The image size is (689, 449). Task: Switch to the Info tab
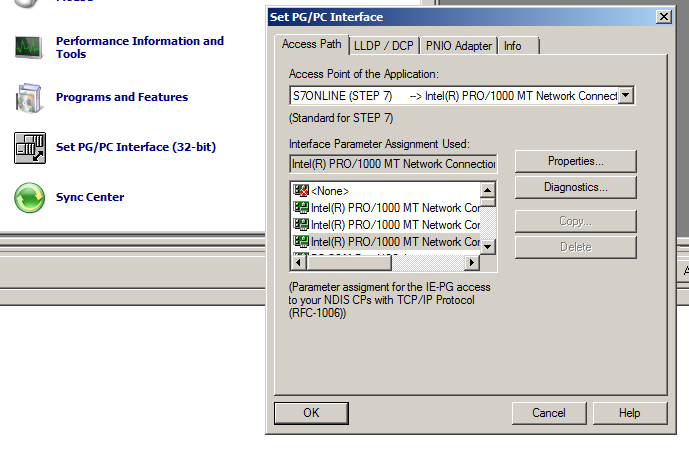(x=518, y=46)
